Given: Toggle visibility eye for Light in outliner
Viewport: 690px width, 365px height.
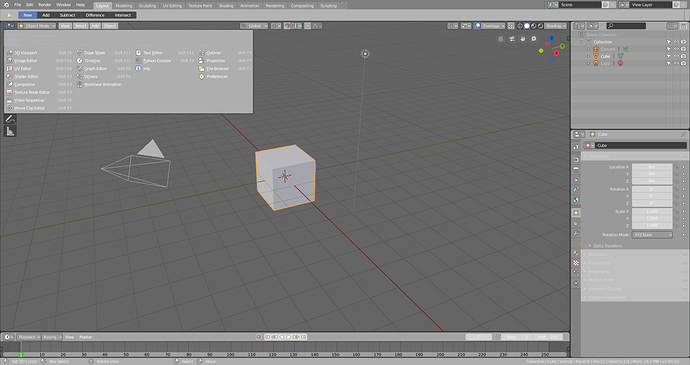Looking at the screenshot, I should point(676,63).
